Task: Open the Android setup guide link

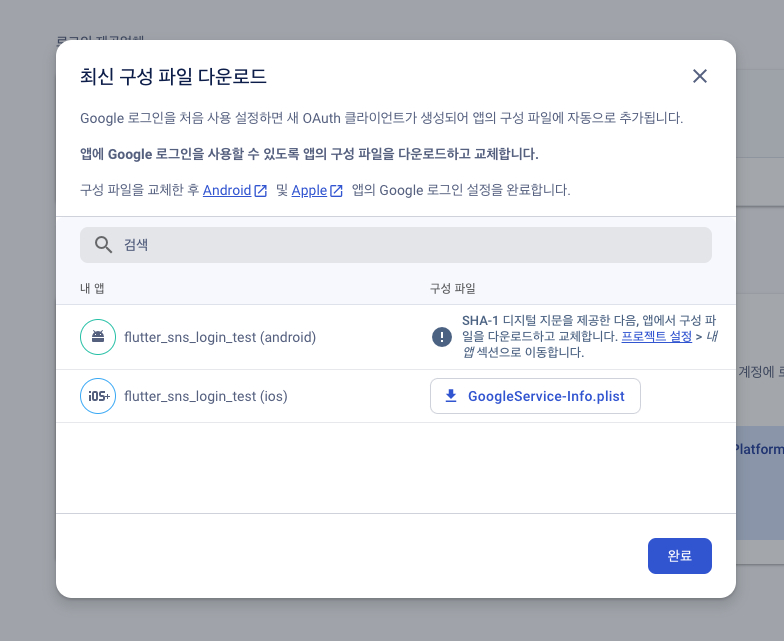Action: 227,190
